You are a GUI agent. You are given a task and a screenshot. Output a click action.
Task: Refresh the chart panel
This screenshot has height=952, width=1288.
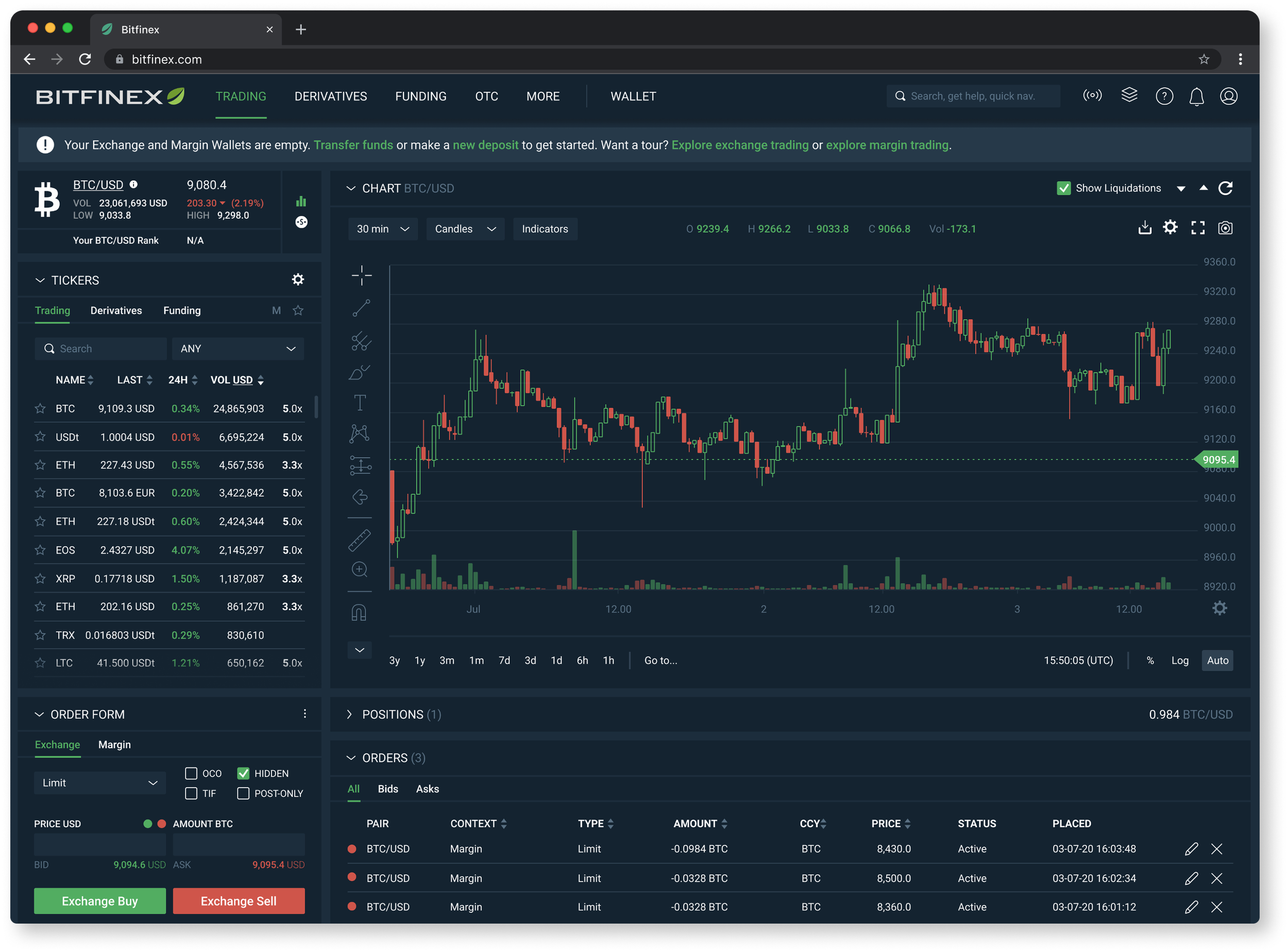point(1225,189)
